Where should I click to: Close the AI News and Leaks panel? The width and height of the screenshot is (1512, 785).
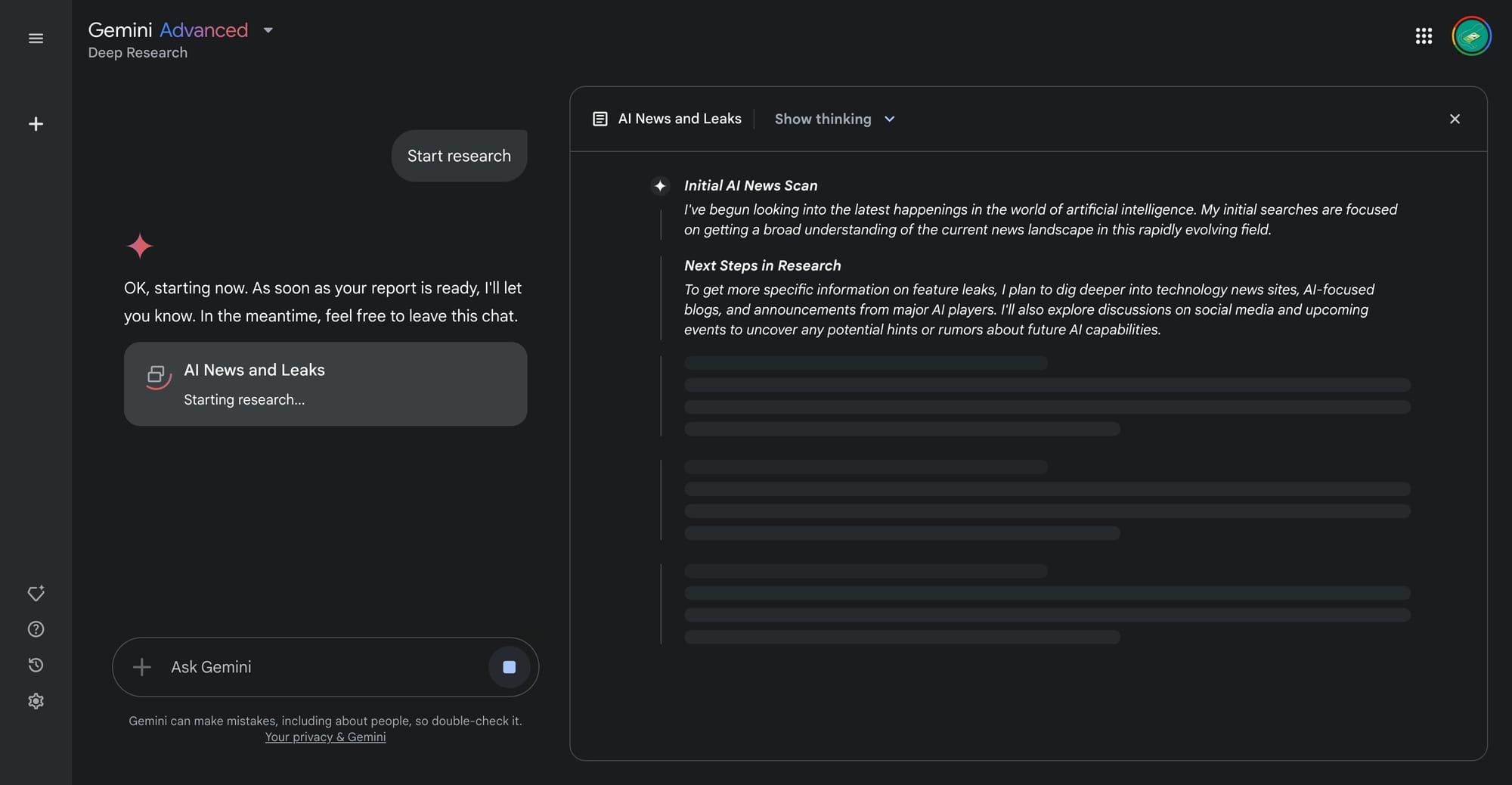click(x=1455, y=119)
